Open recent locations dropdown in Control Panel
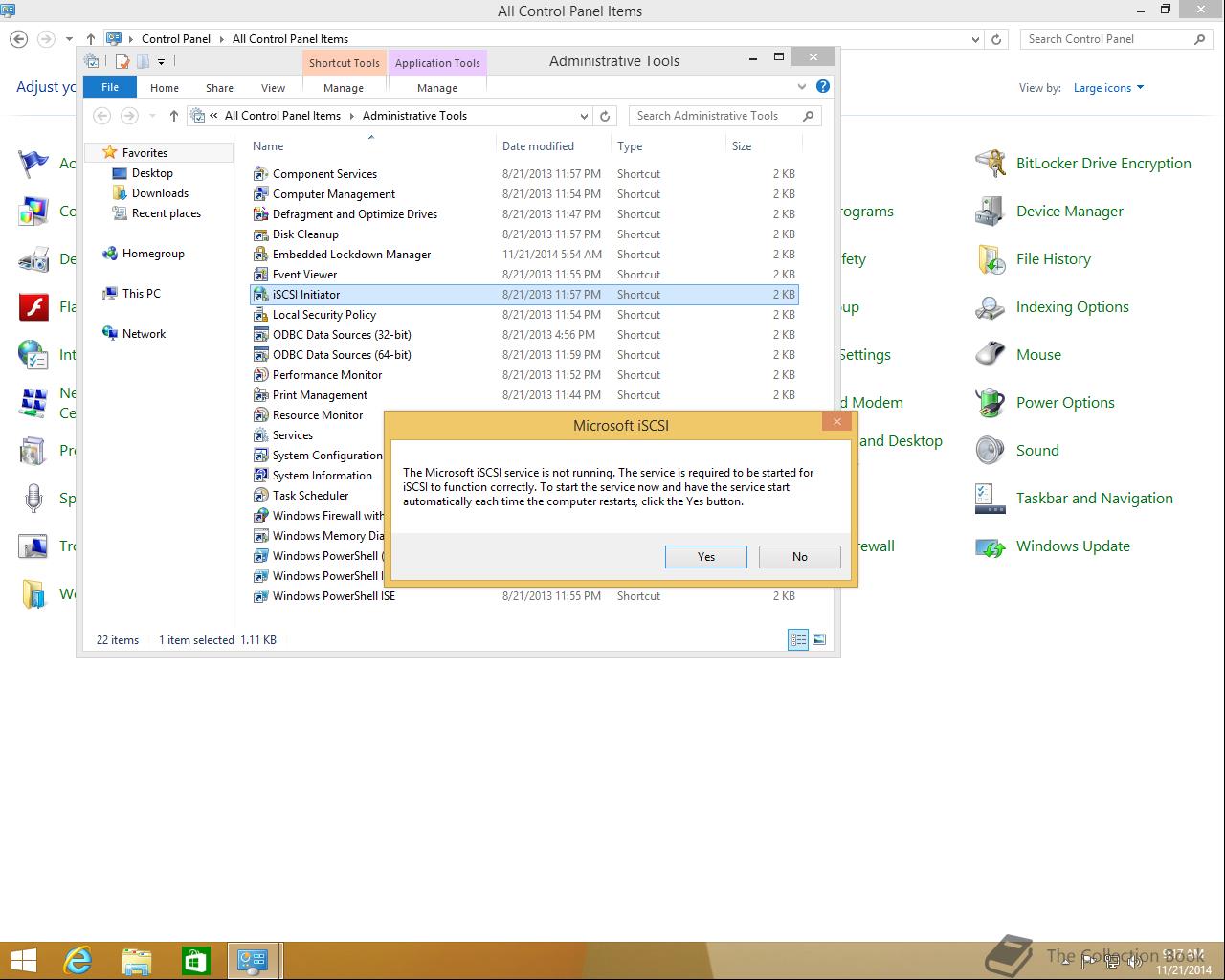This screenshot has width=1225, height=980. [69, 39]
